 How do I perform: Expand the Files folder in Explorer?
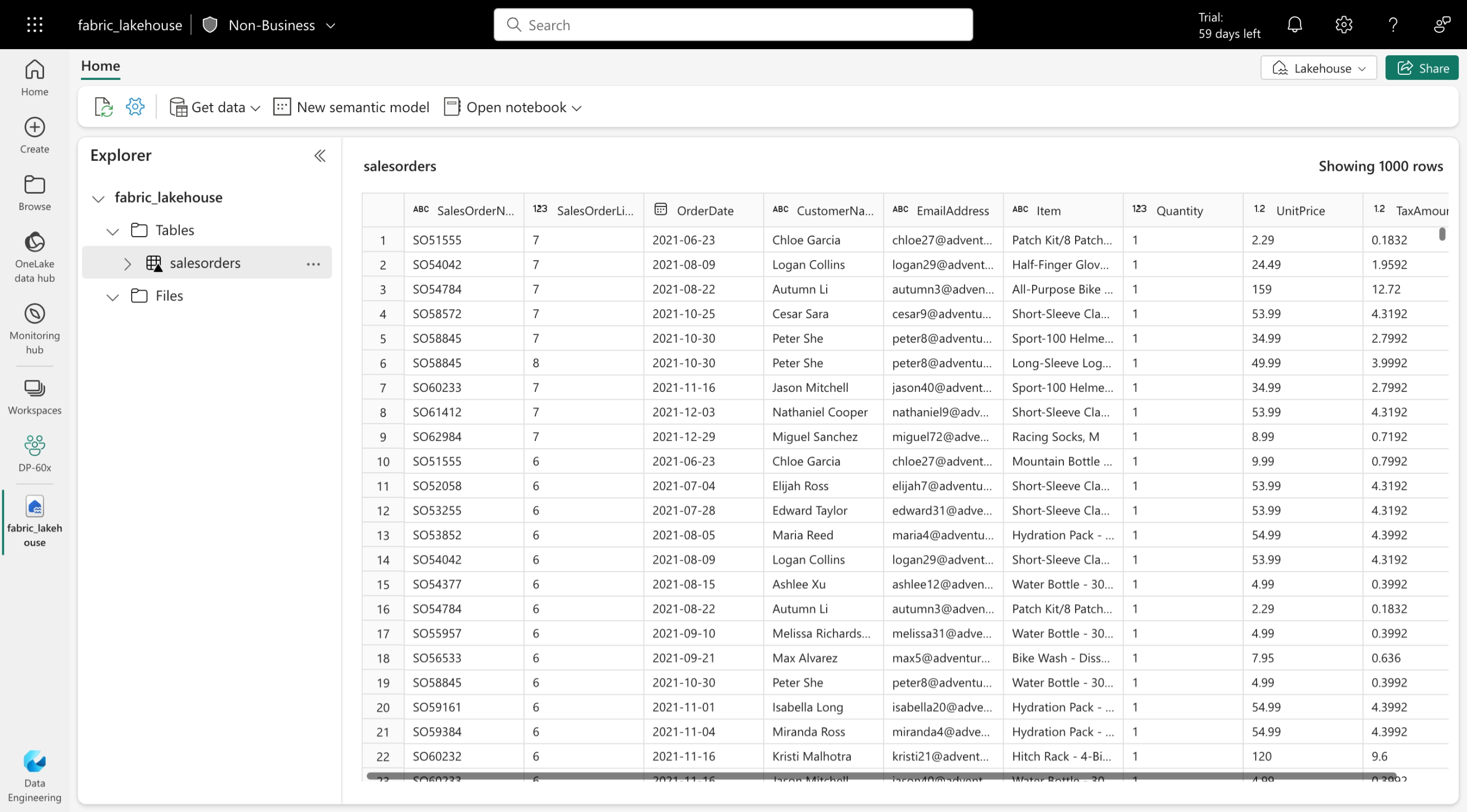[113, 296]
